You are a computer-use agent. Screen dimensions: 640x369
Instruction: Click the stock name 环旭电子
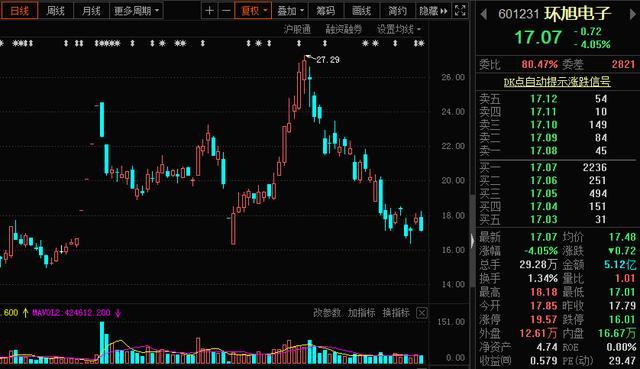578,14
